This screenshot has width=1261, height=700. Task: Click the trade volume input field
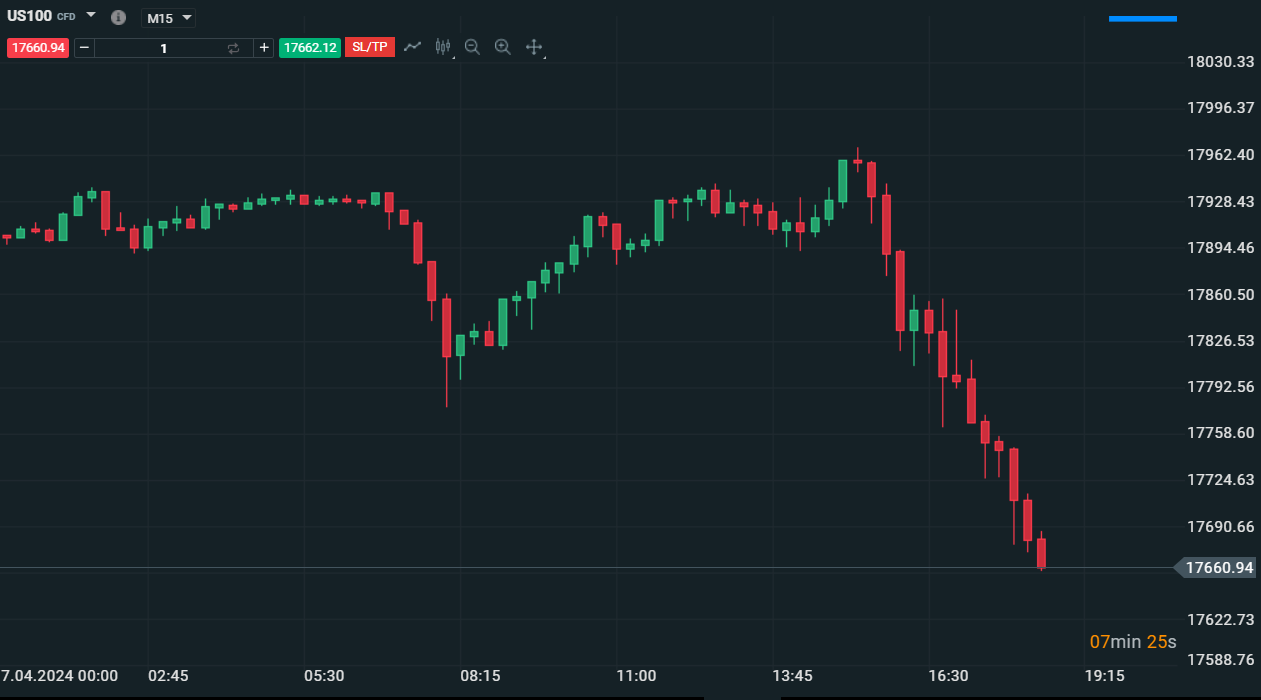[164, 48]
